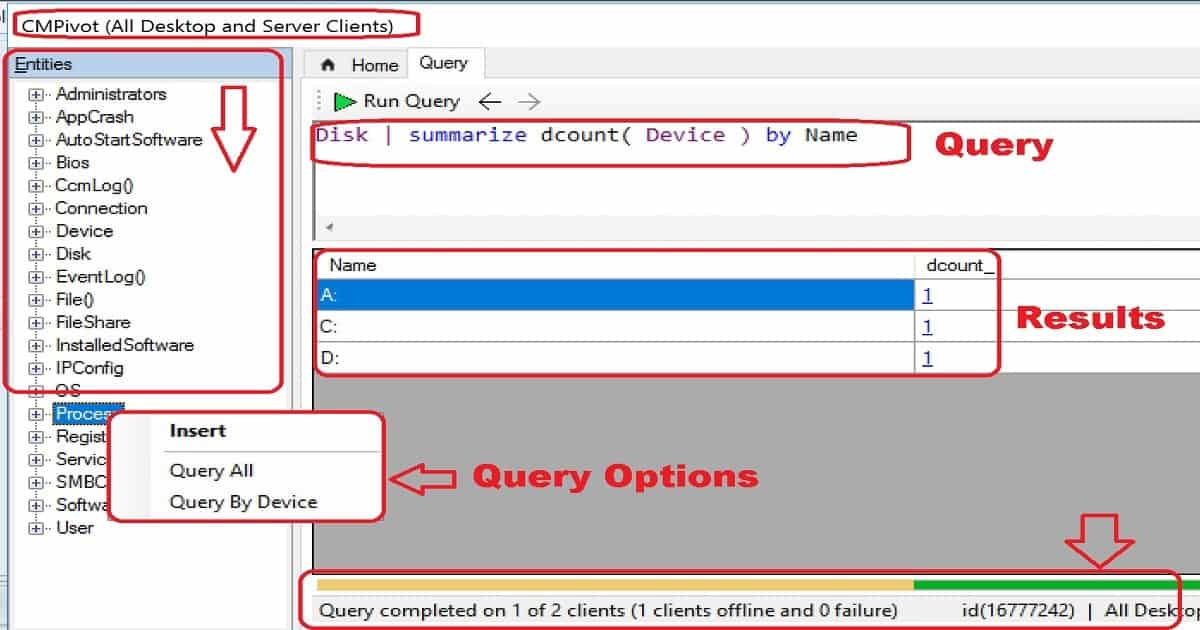The width and height of the screenshot is (1200, 630).
Task: Expand the AppCrash entity node
Action: point(38,117)
